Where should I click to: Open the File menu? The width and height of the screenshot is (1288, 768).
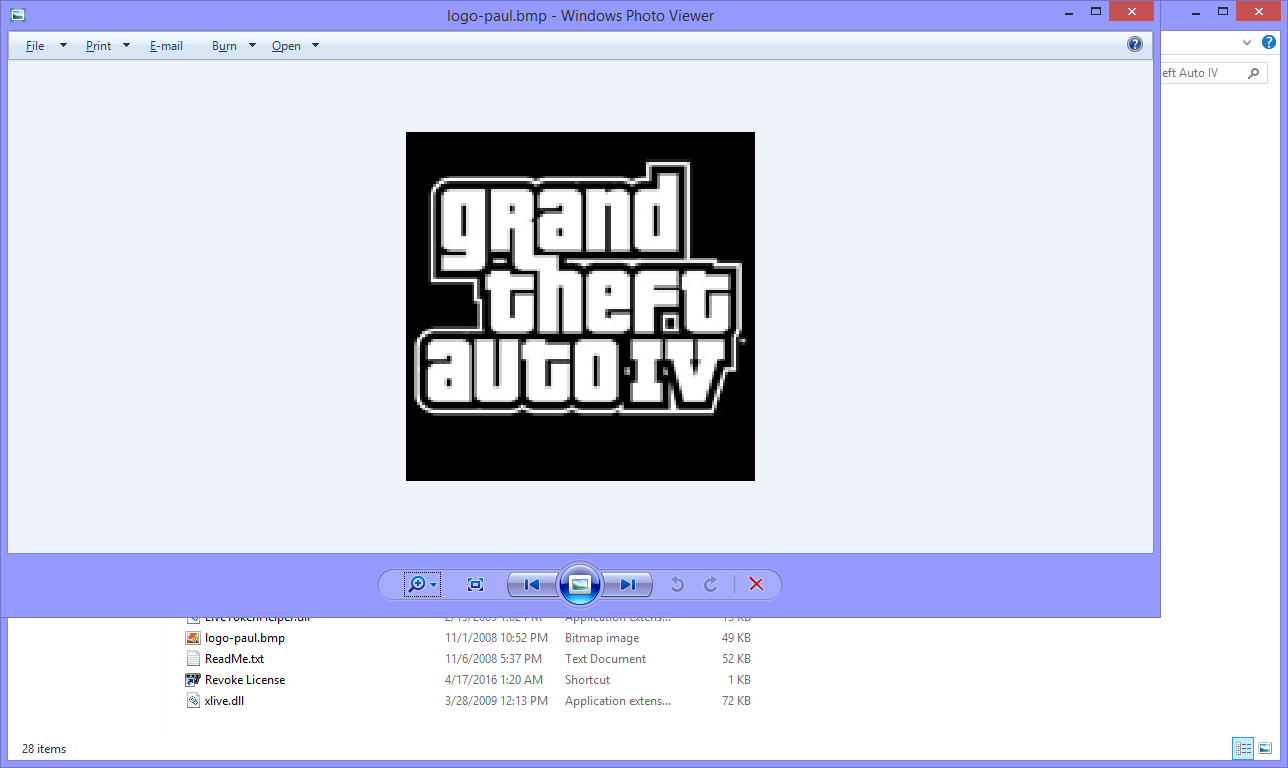click(35, 46)
